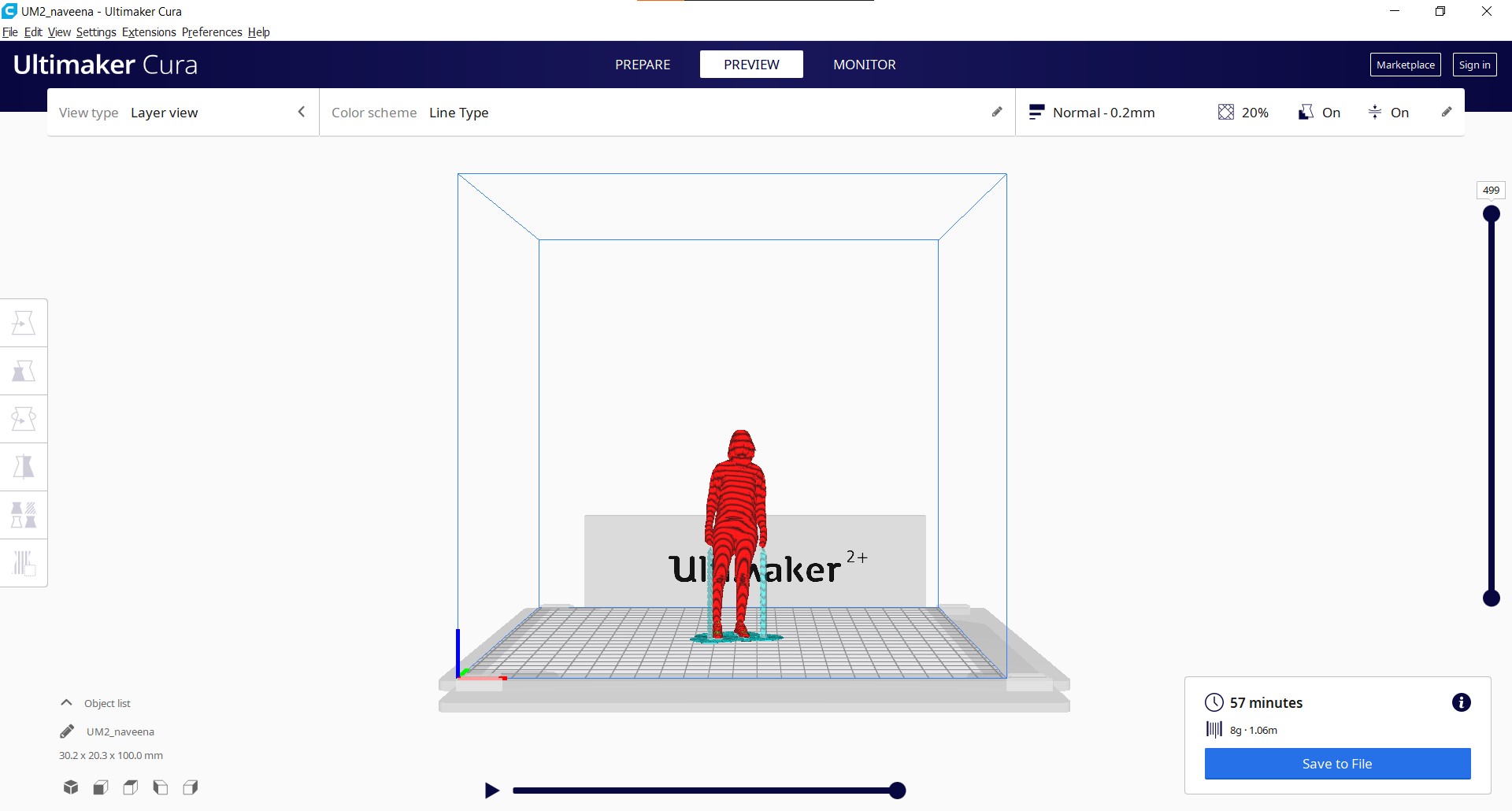Select the Mirror tool in left toolbar
Screen dimensions: 1512x811
(x=24, y=467)
